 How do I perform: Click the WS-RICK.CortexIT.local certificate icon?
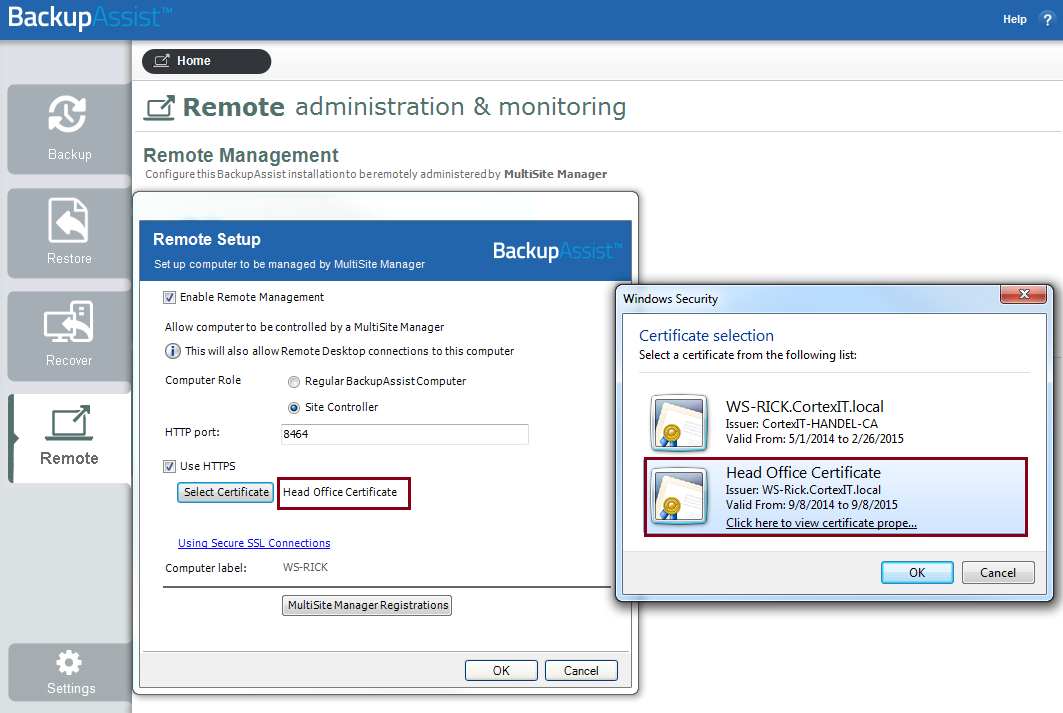coord(679,423)
